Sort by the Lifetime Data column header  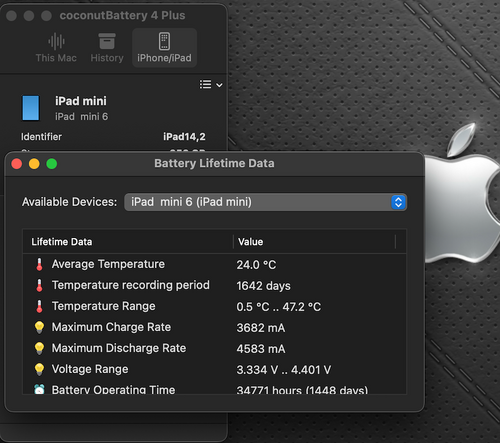coord(128,242)
